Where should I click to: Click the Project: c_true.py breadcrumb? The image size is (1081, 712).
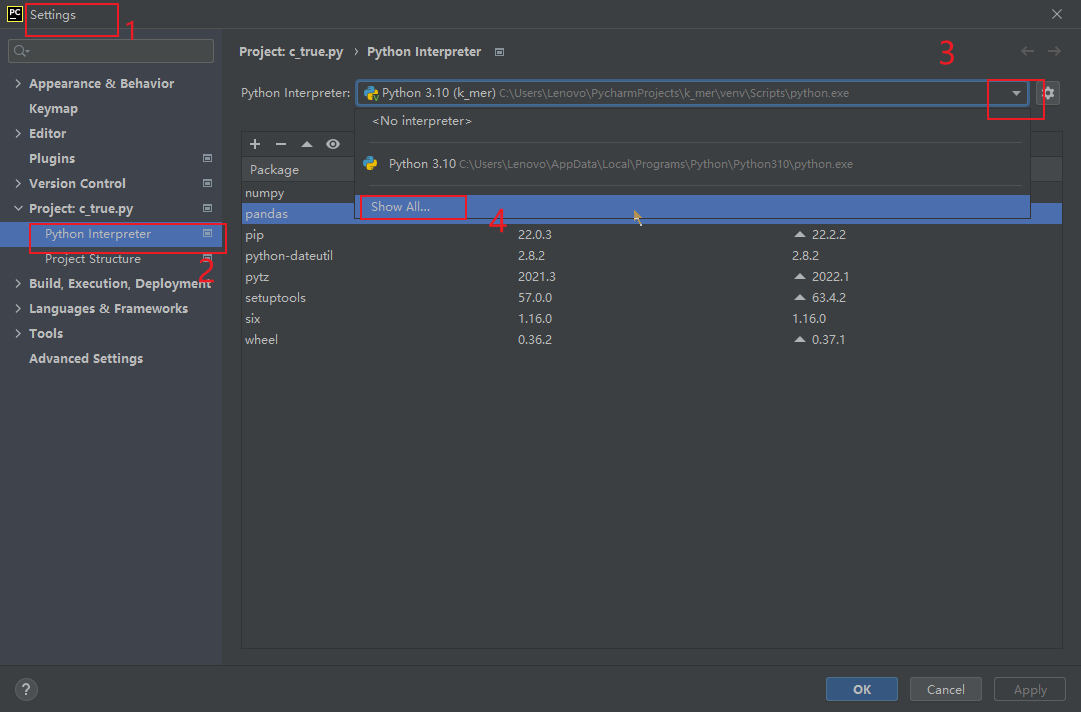pyautogui.click(x=291, y=52)
